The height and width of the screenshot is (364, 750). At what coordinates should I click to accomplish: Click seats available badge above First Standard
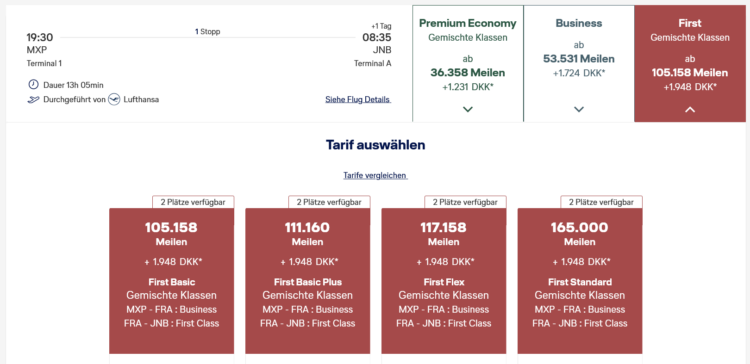coord(602,202)
